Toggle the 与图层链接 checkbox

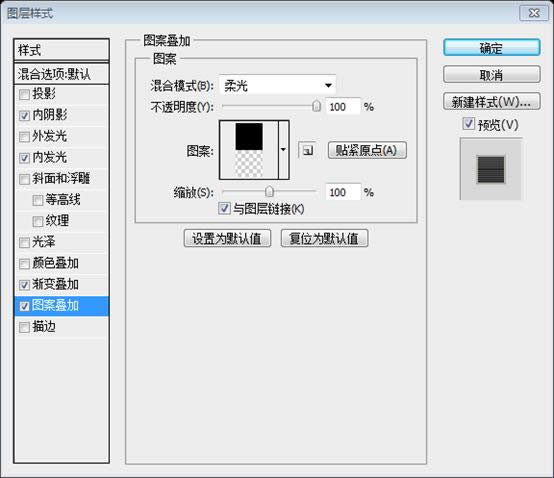224,208
